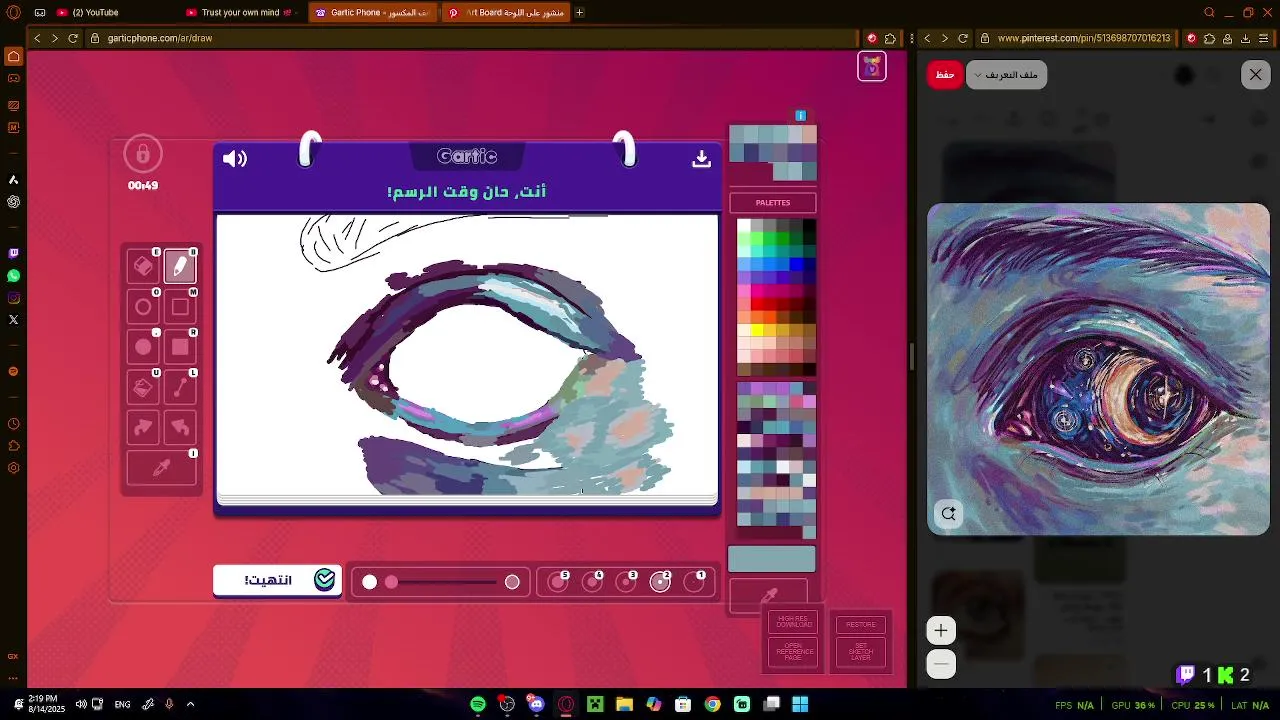
Task: Adjust the brush opacity slider
Action: (x=441, y=582)
